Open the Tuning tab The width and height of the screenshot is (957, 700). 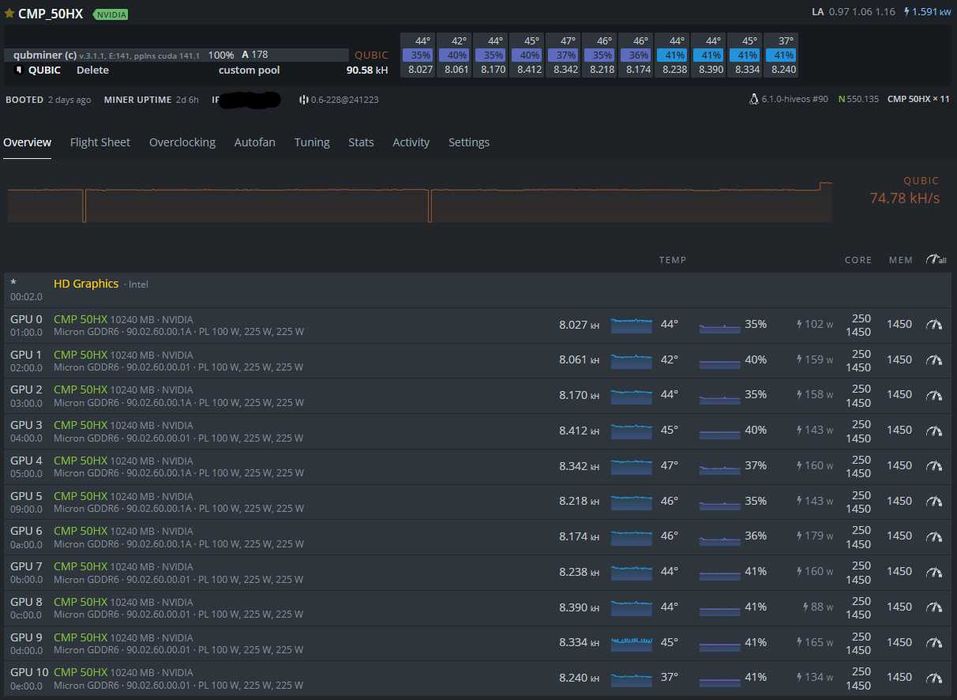[312, 142]
